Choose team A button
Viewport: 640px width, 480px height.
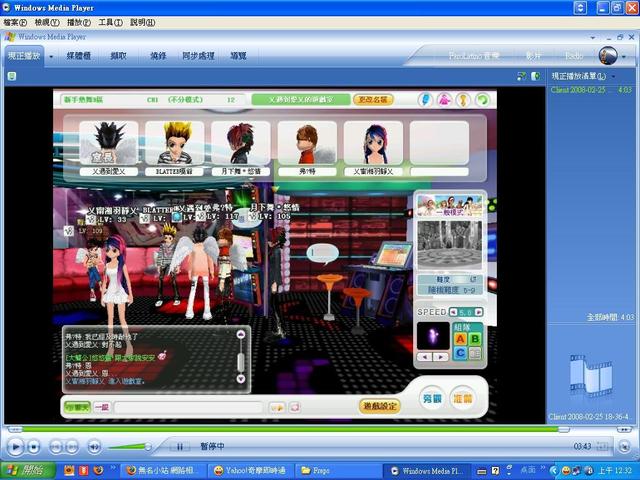[460, 339]
